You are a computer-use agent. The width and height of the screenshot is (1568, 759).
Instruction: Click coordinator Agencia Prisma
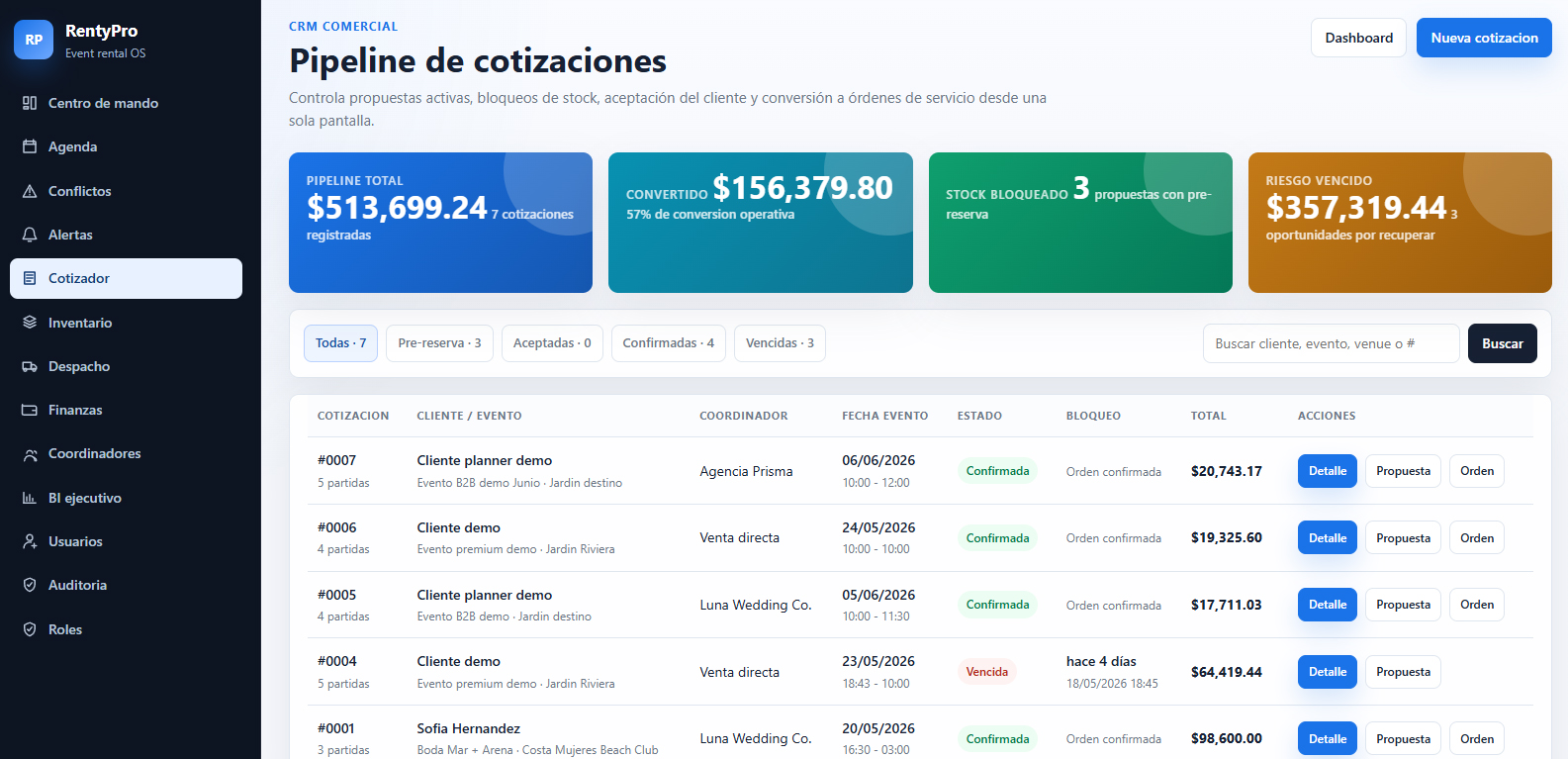pyautogui.click(x=746, y=471)
